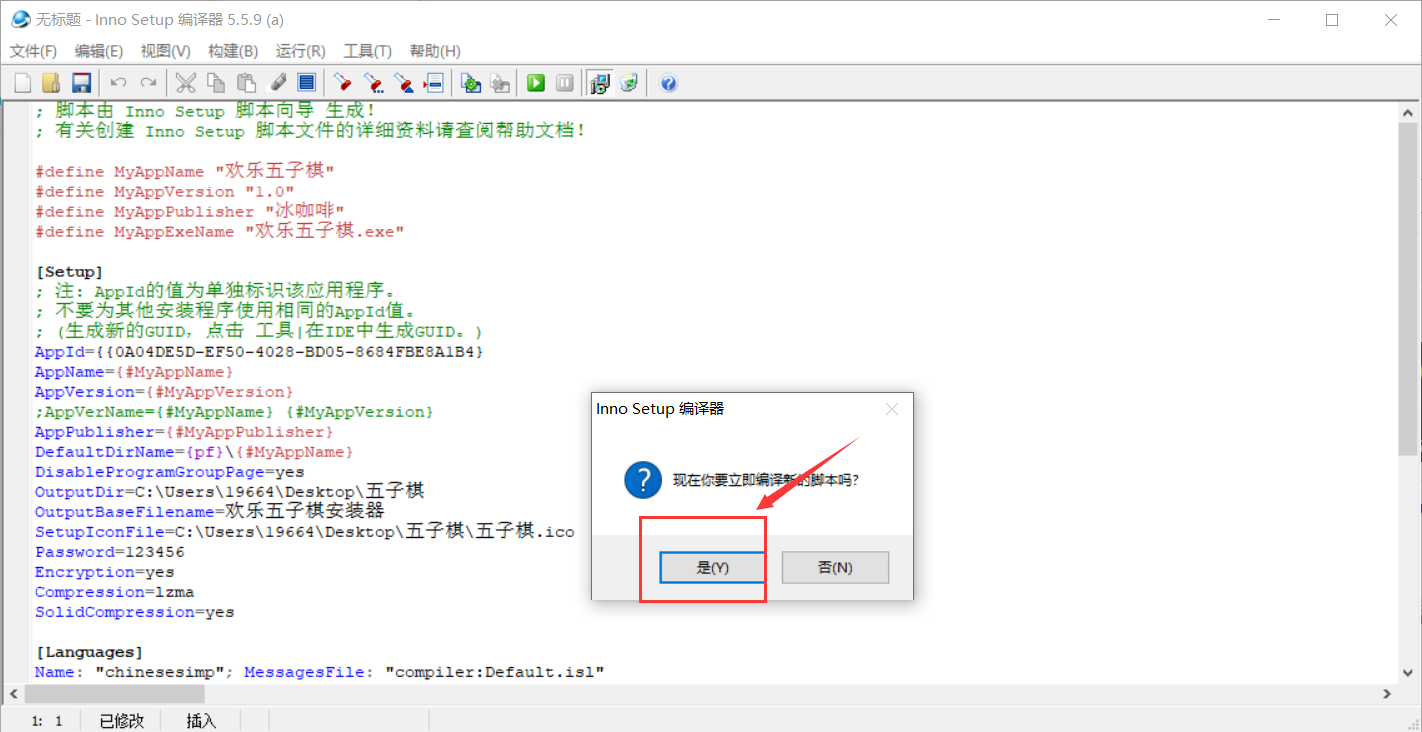Click the Compile script toolbar icon
The image size is (1422, 732).
pos(471,83)
